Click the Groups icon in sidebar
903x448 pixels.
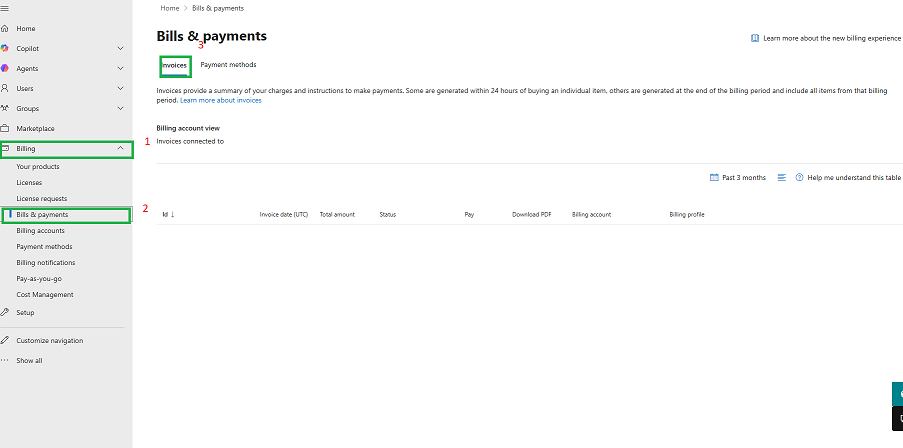[x=5, y=108]
